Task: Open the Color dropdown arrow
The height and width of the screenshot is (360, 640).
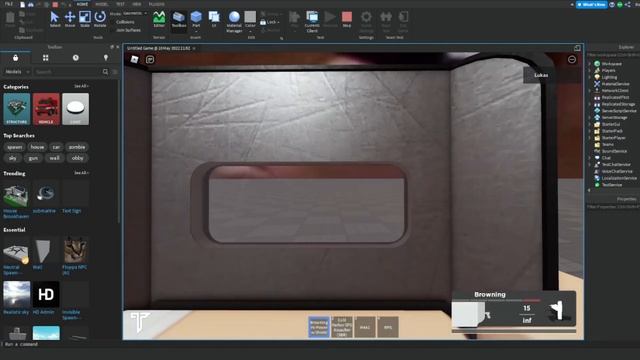Action: [x=250, y=31]
